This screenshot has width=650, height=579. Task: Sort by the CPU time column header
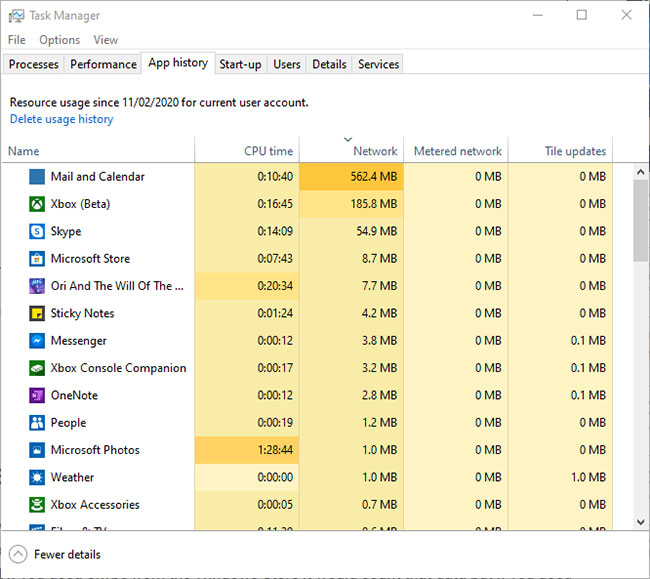[247, 150]
